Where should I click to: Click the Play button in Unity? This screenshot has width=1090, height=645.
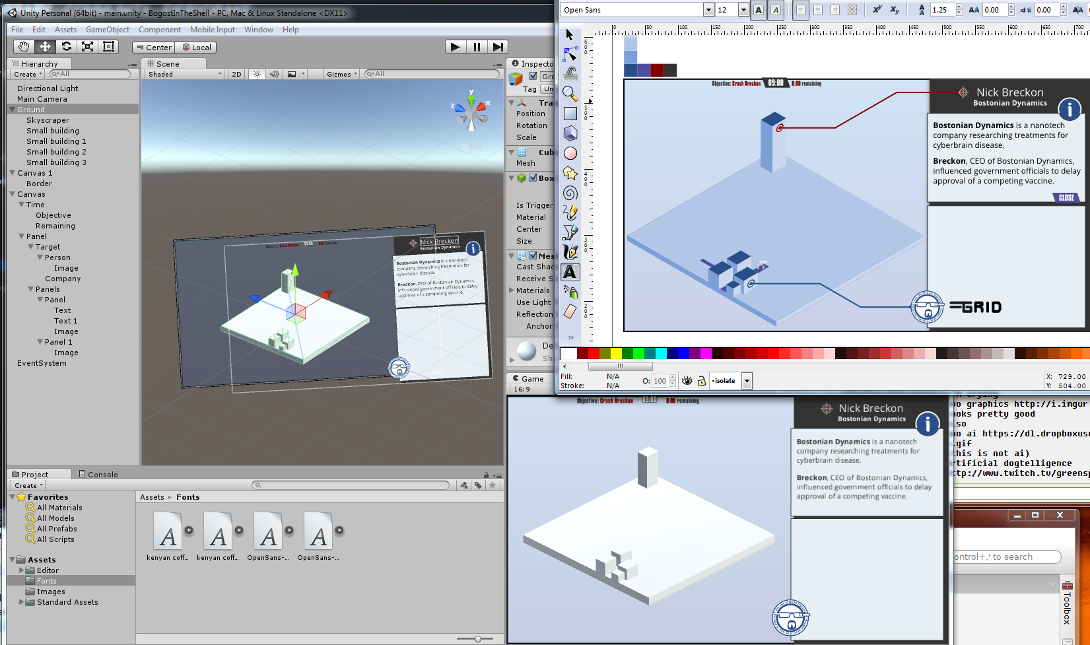coord(455,47)
